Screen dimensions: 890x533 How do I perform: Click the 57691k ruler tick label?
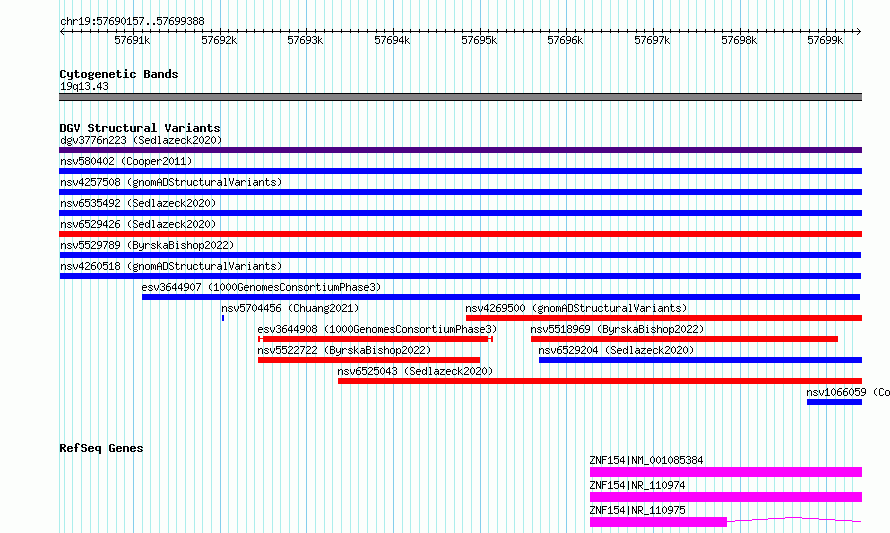tap(132, 40)
